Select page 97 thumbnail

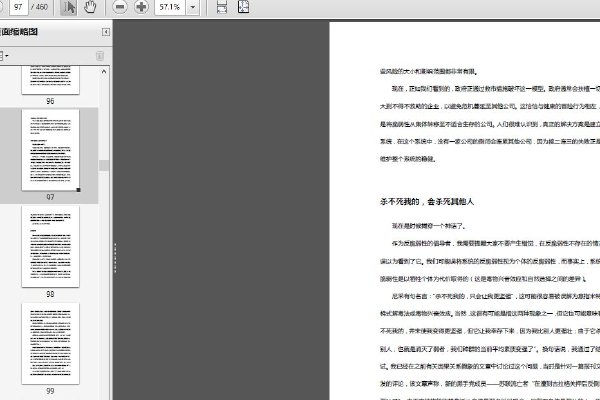coord(51,150)
